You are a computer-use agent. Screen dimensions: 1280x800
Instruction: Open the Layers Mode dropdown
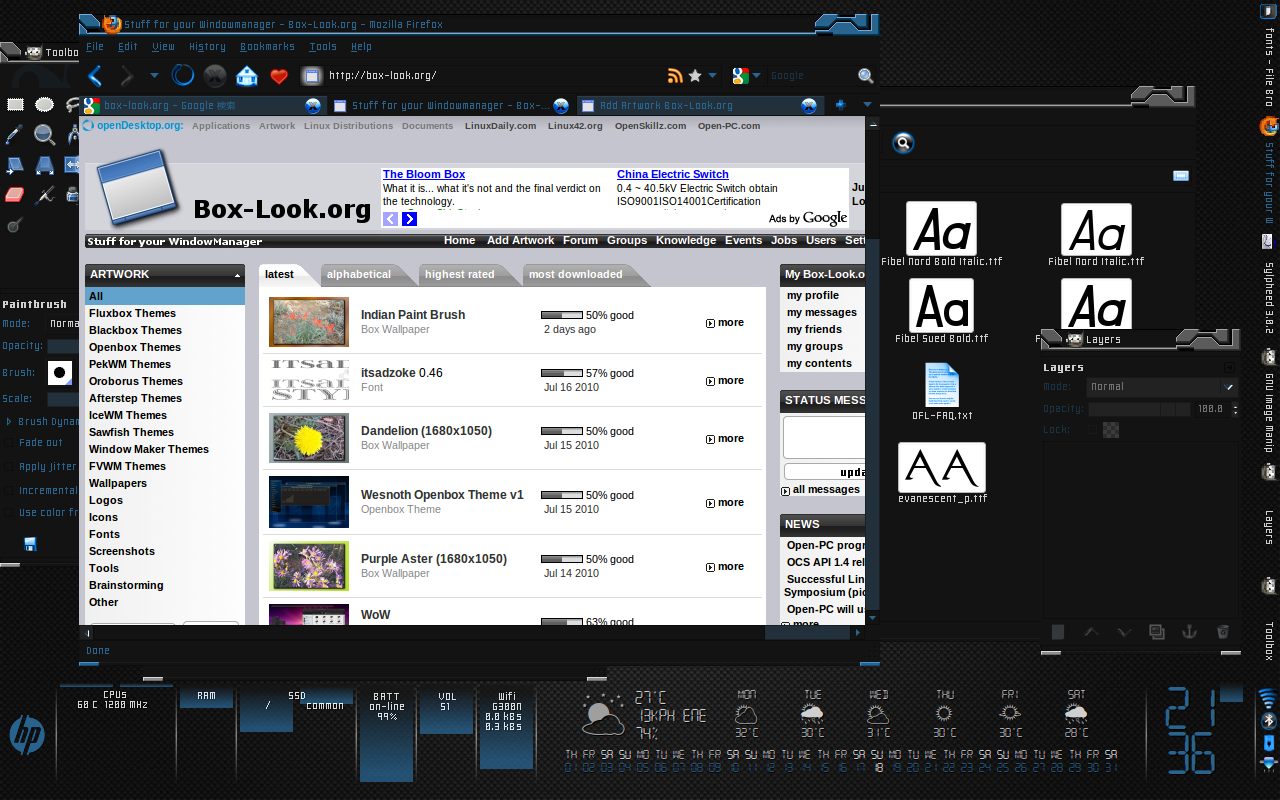point(1163,387)
